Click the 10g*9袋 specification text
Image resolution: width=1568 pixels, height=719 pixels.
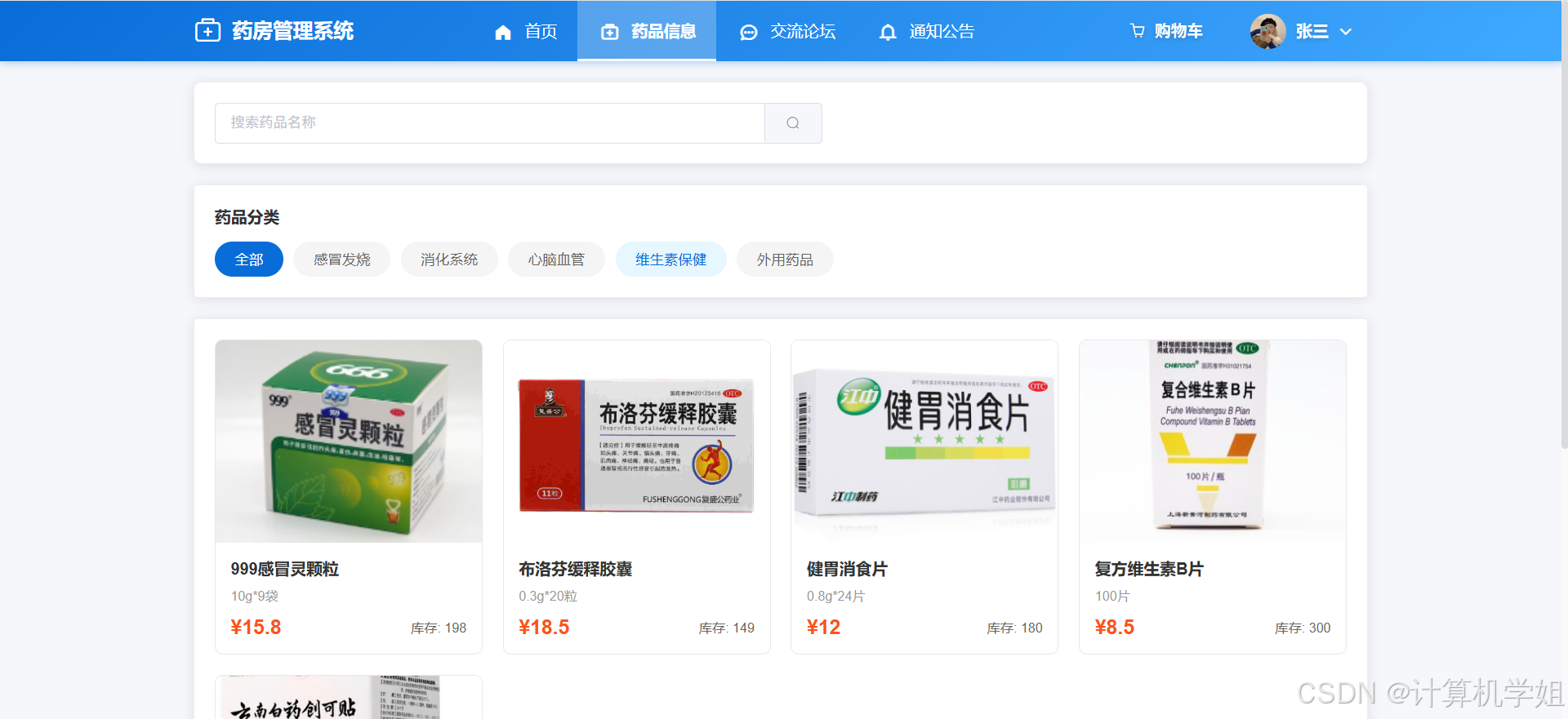pos(255,596)
